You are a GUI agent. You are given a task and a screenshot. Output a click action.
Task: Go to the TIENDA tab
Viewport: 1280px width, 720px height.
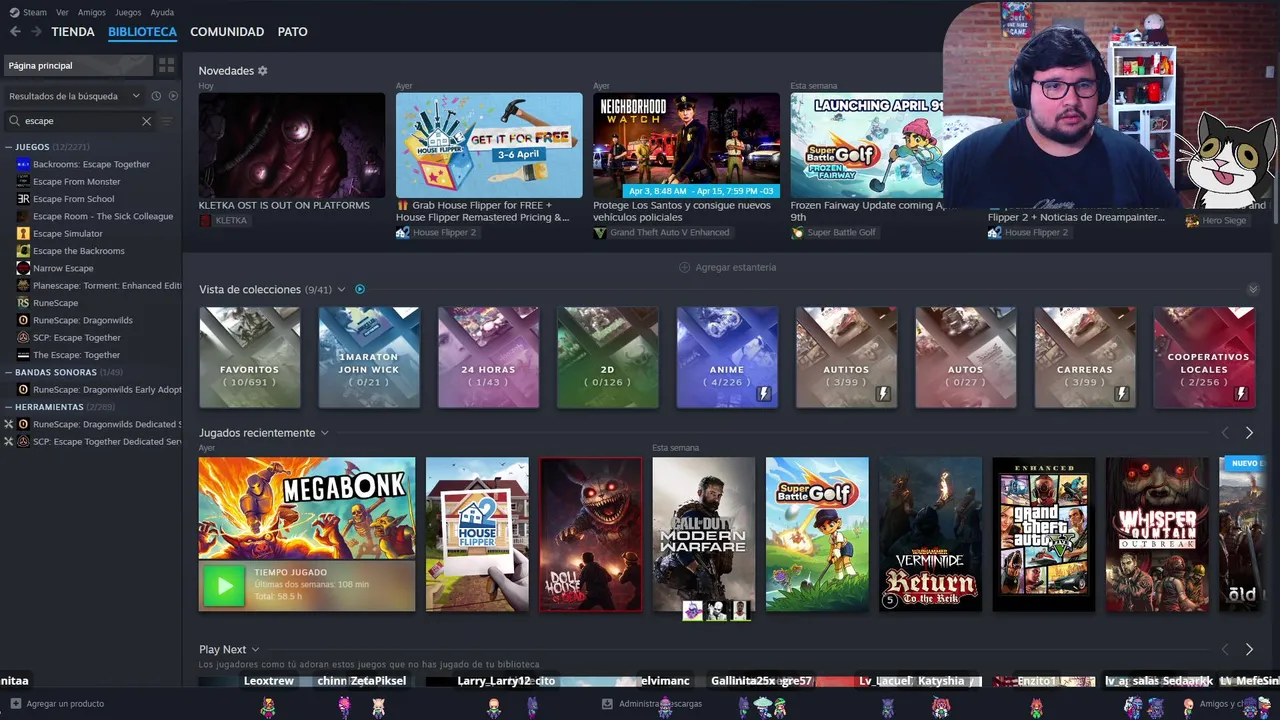73,32
